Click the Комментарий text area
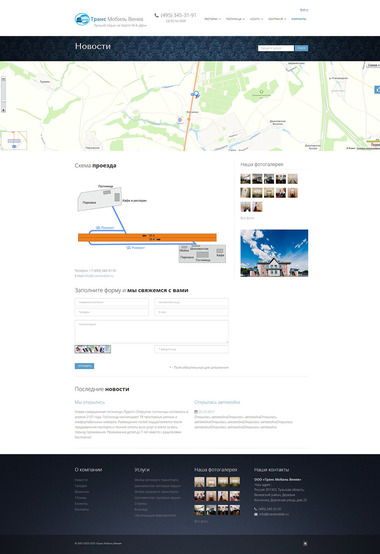This screenshot has width=380, height=554. 152,331
